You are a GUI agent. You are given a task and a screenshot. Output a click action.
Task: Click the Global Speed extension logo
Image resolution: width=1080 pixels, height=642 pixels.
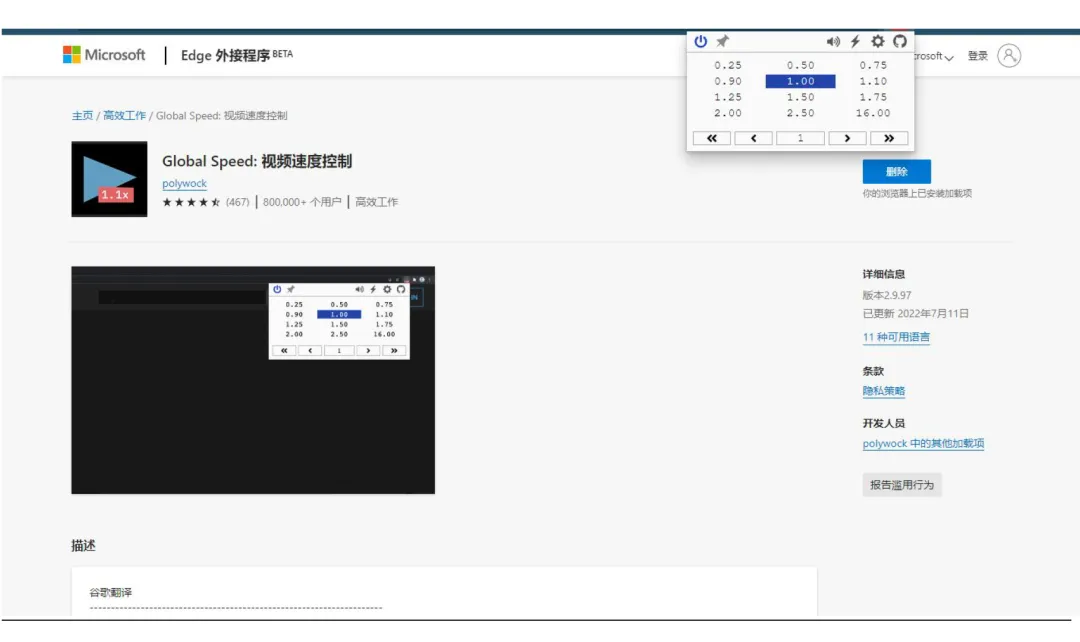[x=110, y=179]
